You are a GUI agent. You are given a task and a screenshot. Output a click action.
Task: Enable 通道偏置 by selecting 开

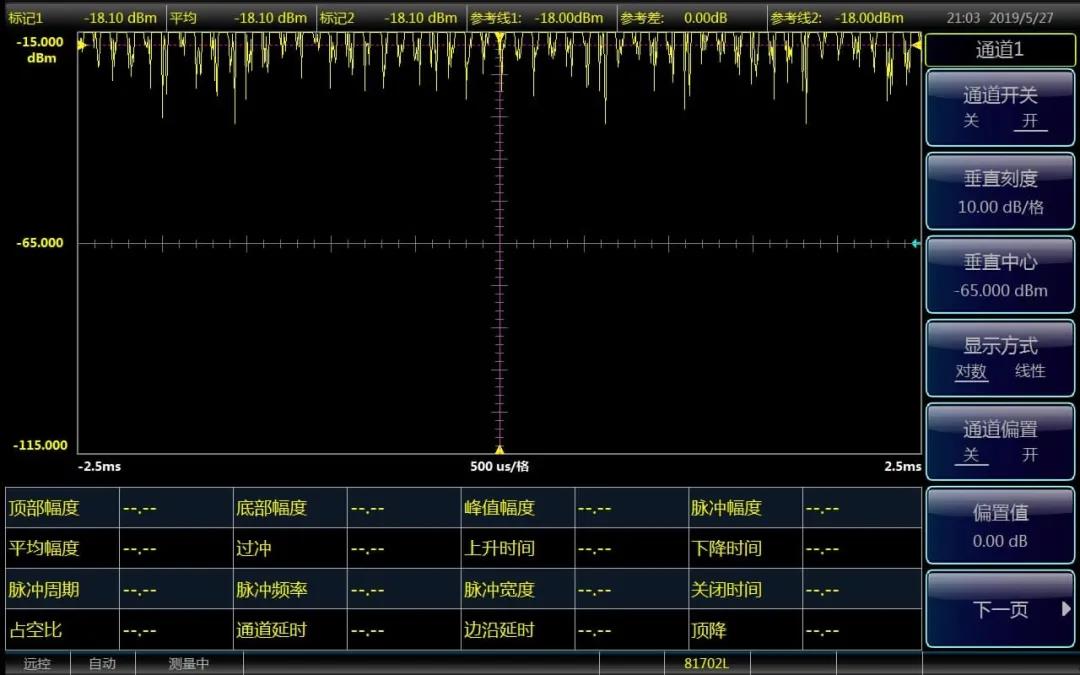[x=1030, y=455]
